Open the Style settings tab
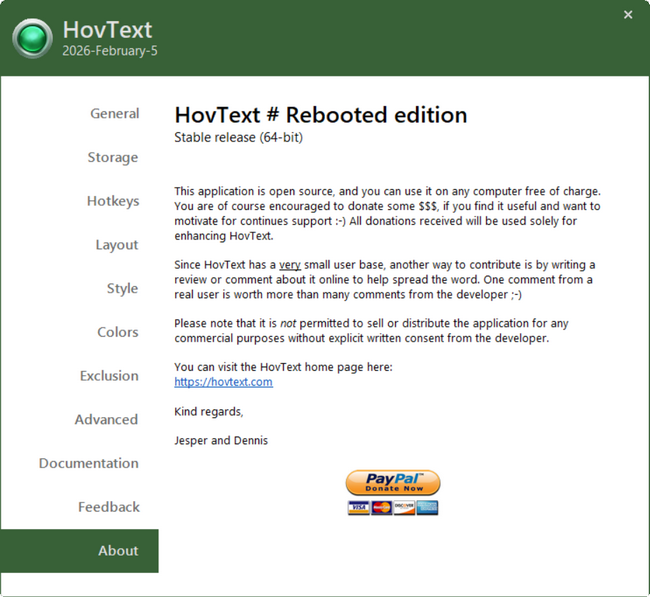Image resolution: width=650 pixels, height=597 pixels. pyautogui.click(x=122, y=289)
